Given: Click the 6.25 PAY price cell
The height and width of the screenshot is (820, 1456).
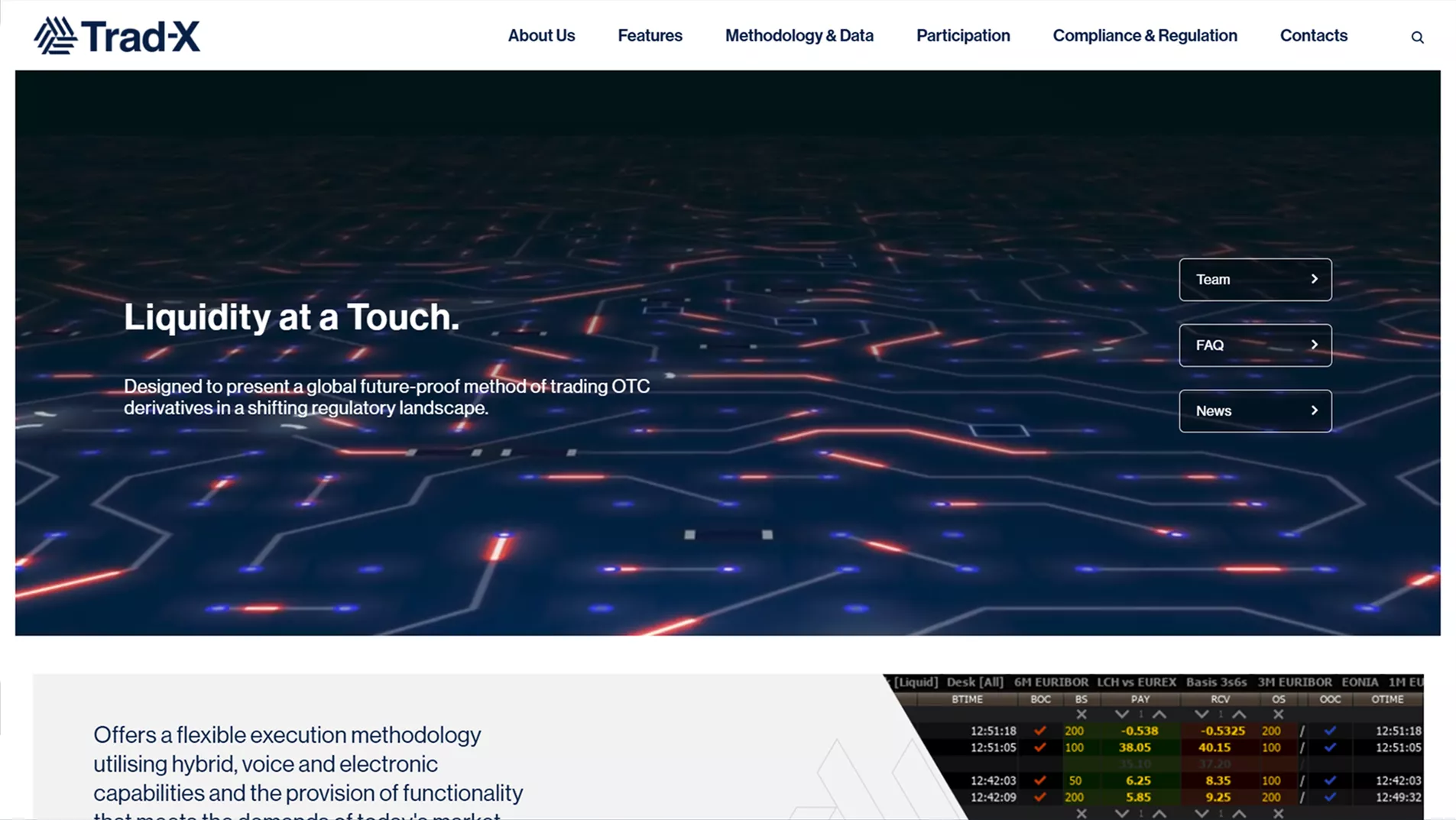Looking at the screenshot, I should tap(1138, 780).
